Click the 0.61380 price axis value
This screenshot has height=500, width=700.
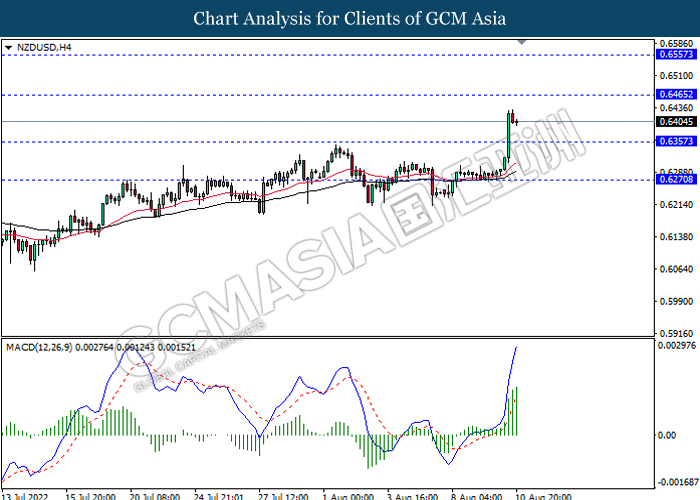click(x=676, y=237)
